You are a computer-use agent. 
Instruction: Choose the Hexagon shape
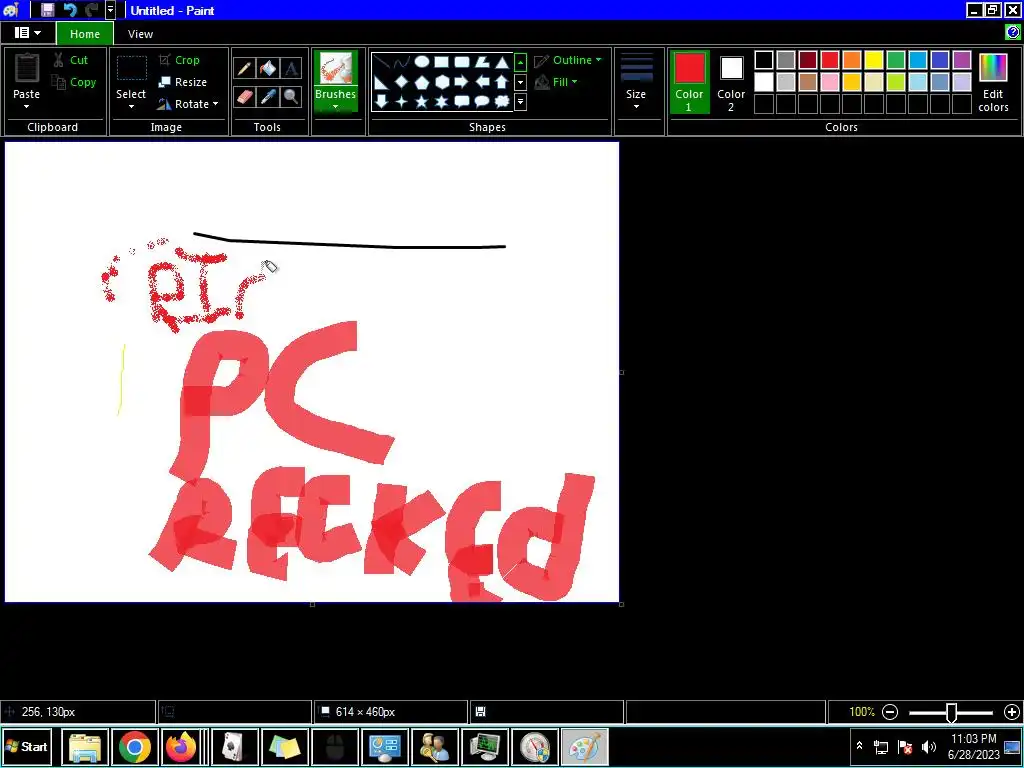[441, 82]
